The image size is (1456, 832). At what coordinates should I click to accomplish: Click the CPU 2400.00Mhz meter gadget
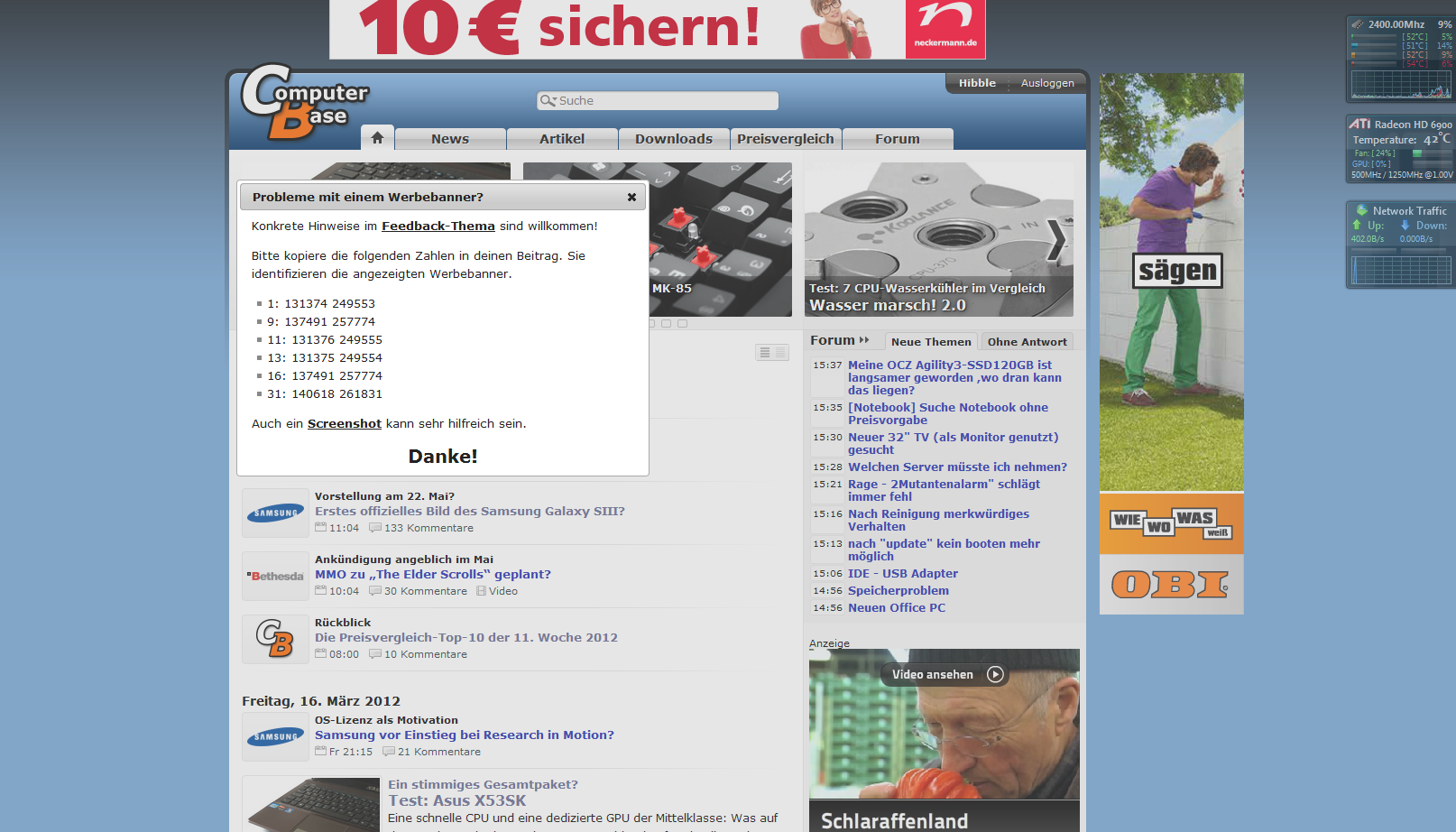coord(1401,59)
